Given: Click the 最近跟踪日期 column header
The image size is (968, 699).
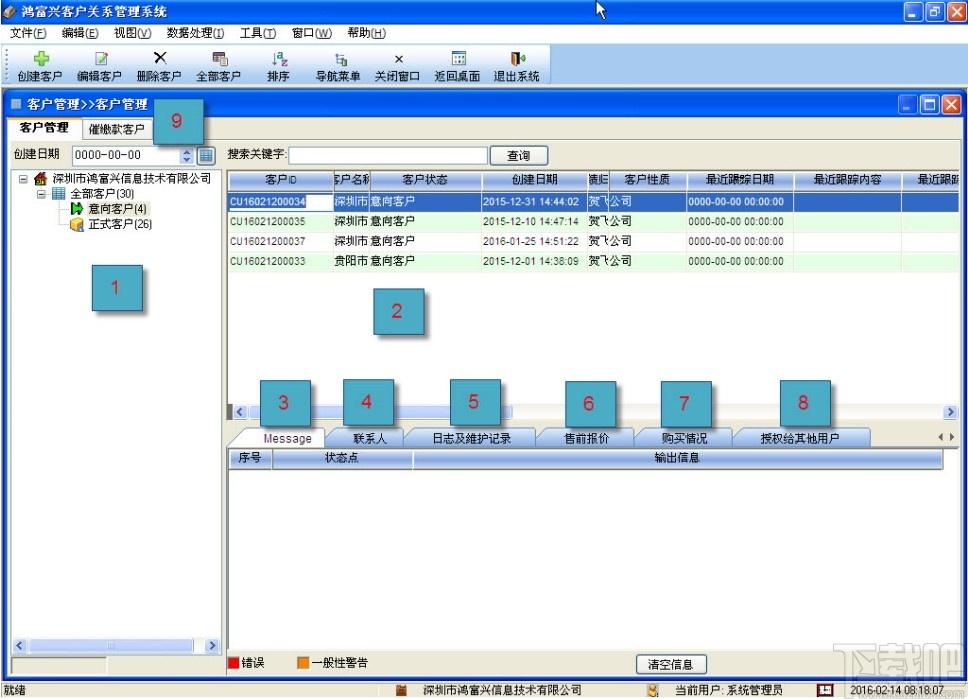Looking at the screenshot, I should tap(740, 180).
